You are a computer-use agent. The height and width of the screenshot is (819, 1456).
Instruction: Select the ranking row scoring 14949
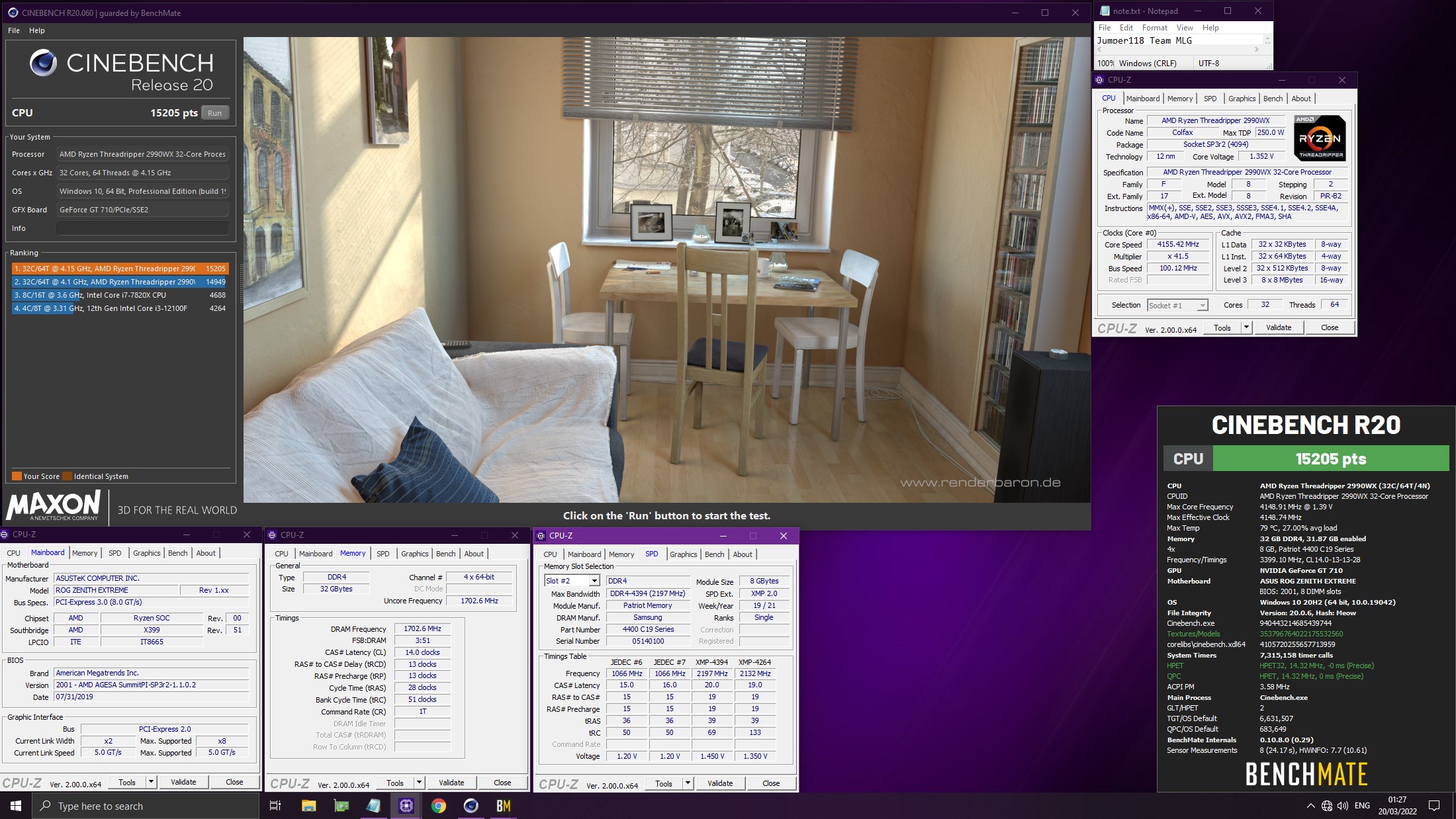(120, 282)
